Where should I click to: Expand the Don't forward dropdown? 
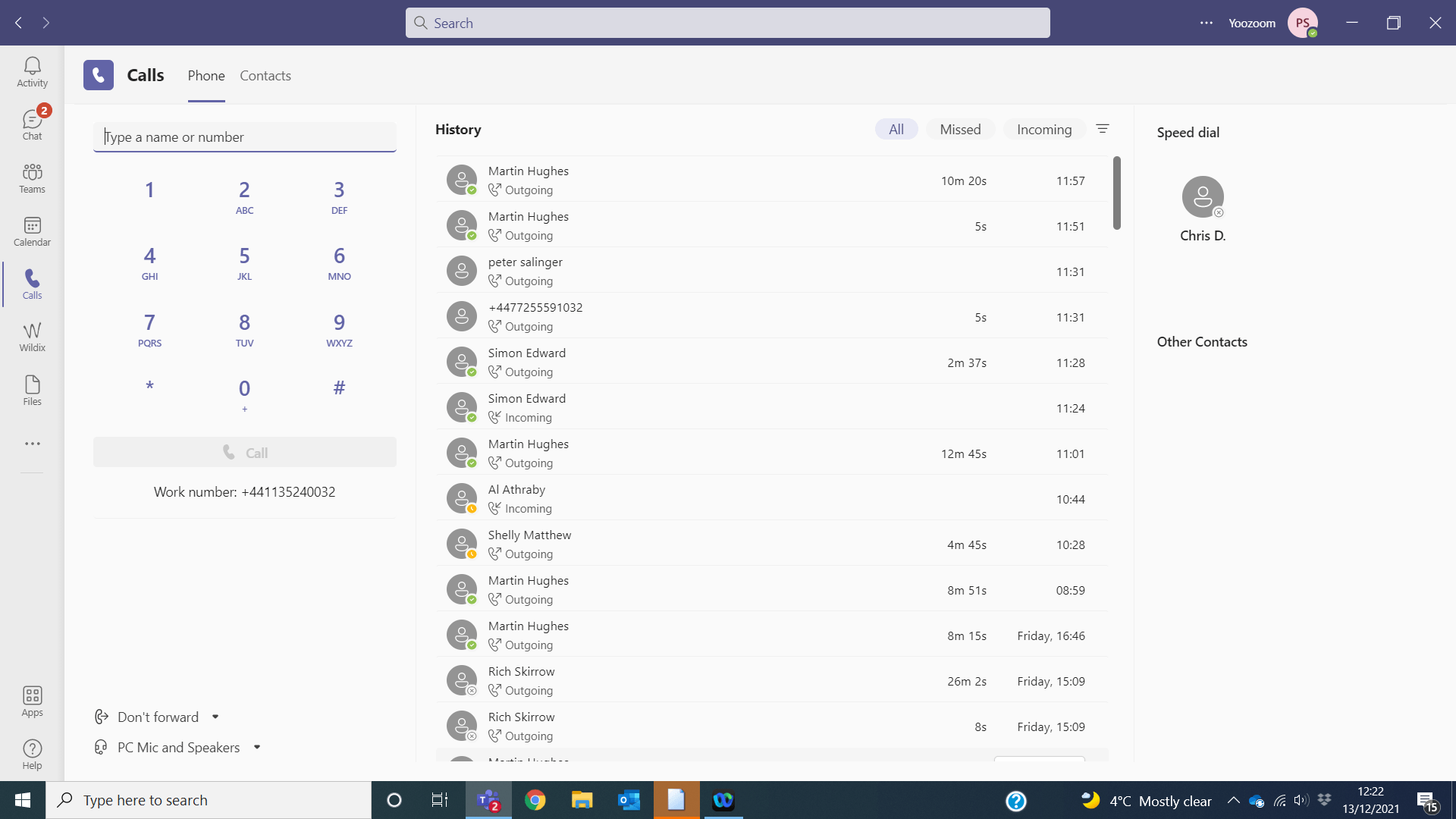coord(215,717)
